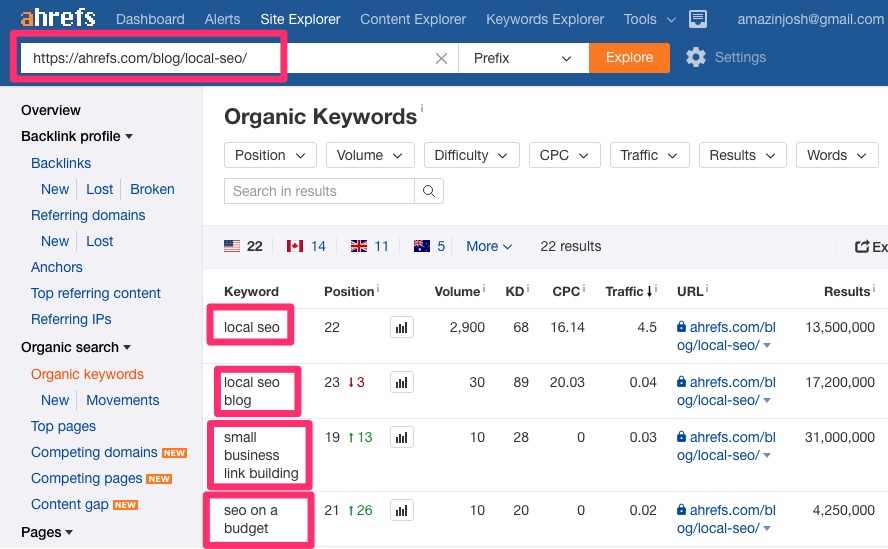Open chart icon for seo on a budget
The width and height of the screenshot is (888, 549).
tap(402, 510)
